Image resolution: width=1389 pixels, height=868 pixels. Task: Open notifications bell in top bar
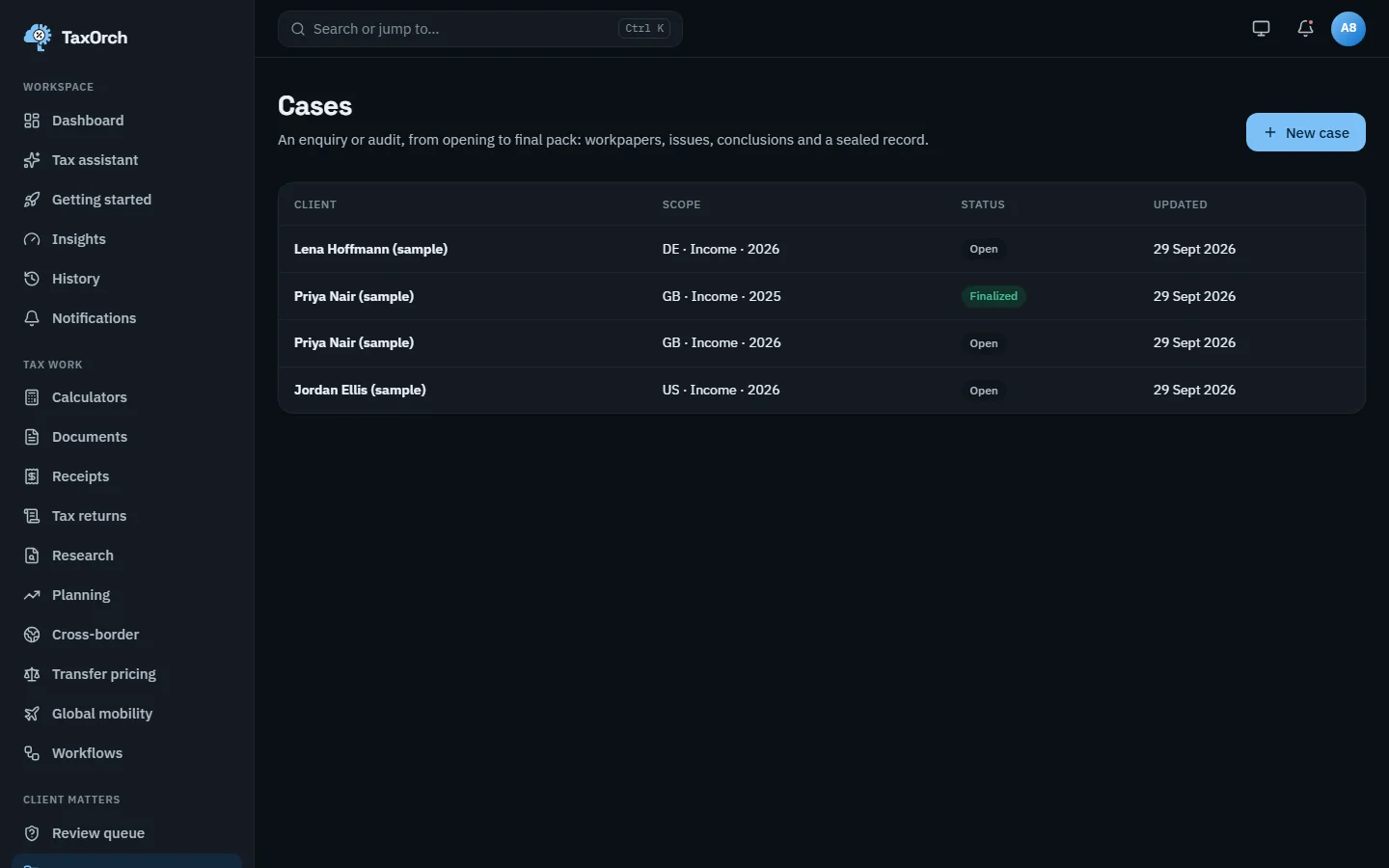(x=1305, y=29)
